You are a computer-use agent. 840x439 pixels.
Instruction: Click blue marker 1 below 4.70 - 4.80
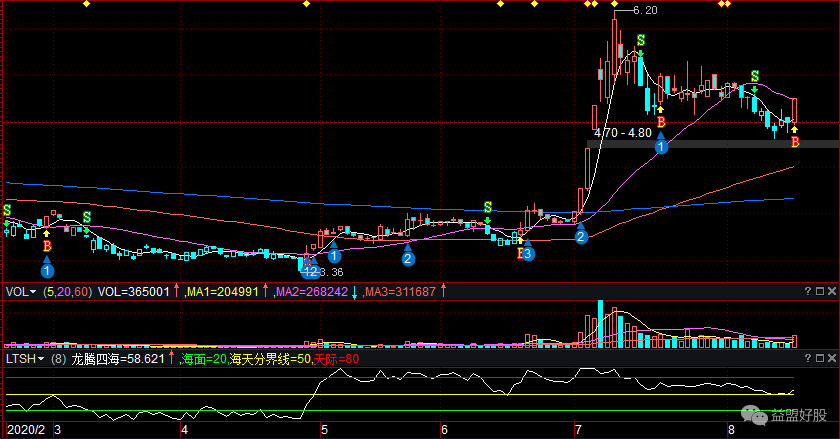[x=660, y=147]
